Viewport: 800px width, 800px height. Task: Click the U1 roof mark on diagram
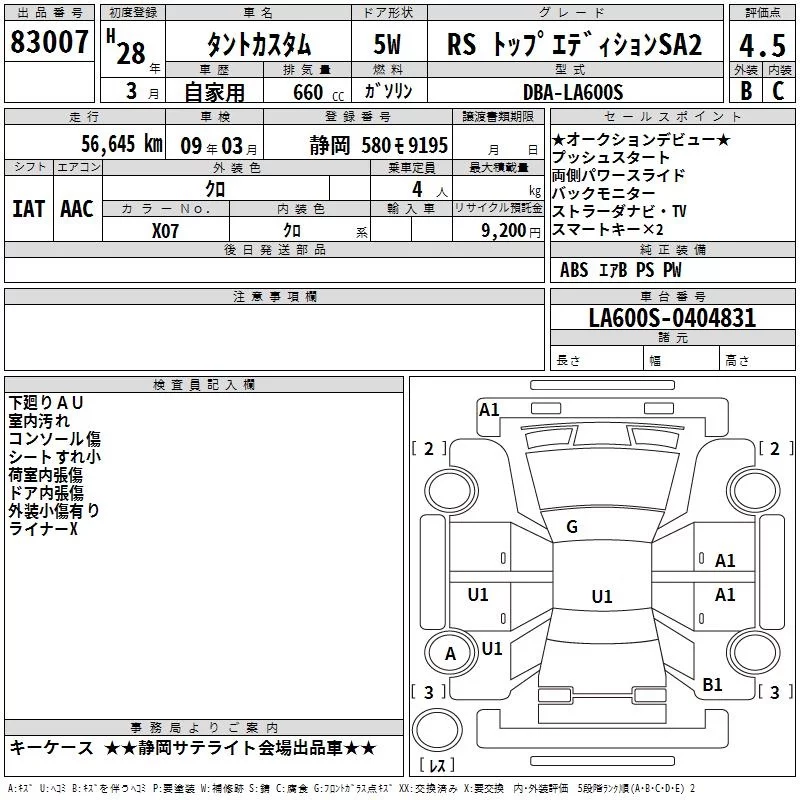tap(602, 596)
